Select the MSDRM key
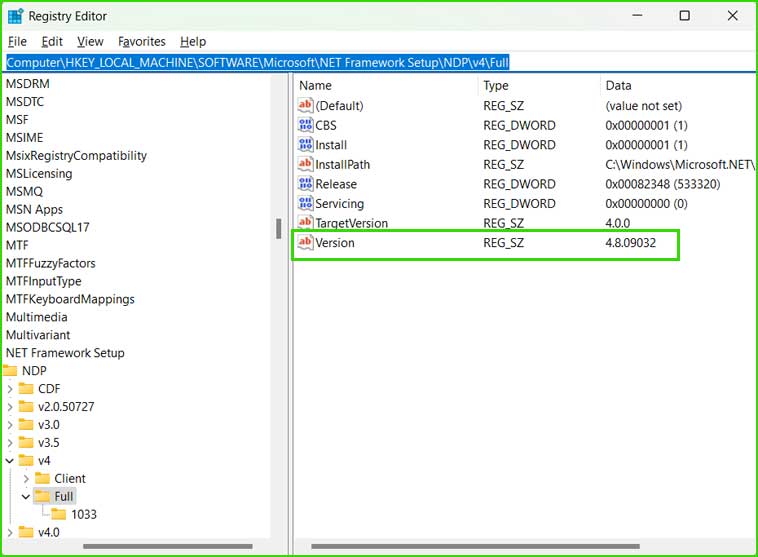The height and width of the screenshot is (557, 758). point(28,84)
